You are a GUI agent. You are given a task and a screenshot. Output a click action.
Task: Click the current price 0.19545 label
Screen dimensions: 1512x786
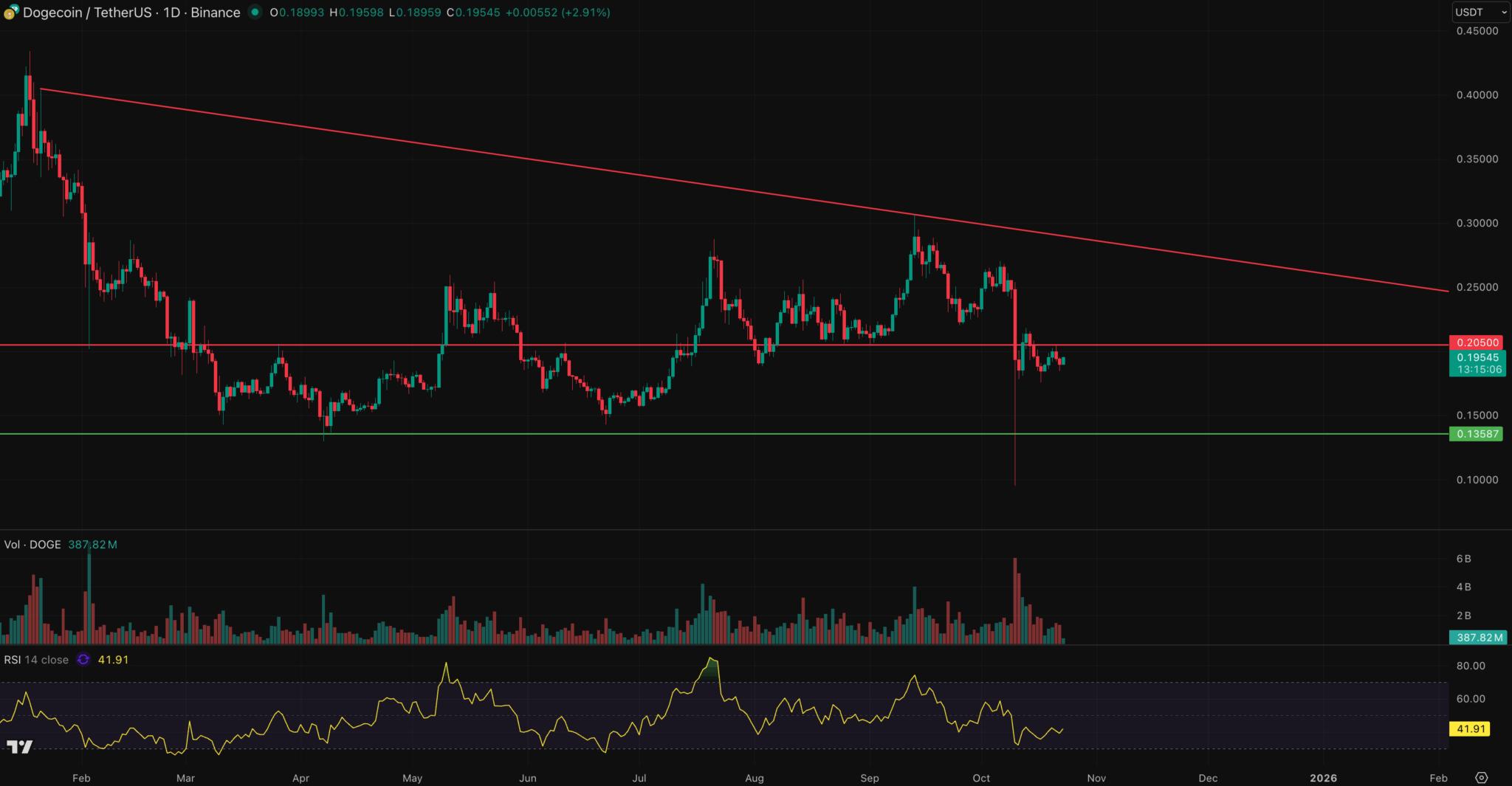pos(1477,358)
